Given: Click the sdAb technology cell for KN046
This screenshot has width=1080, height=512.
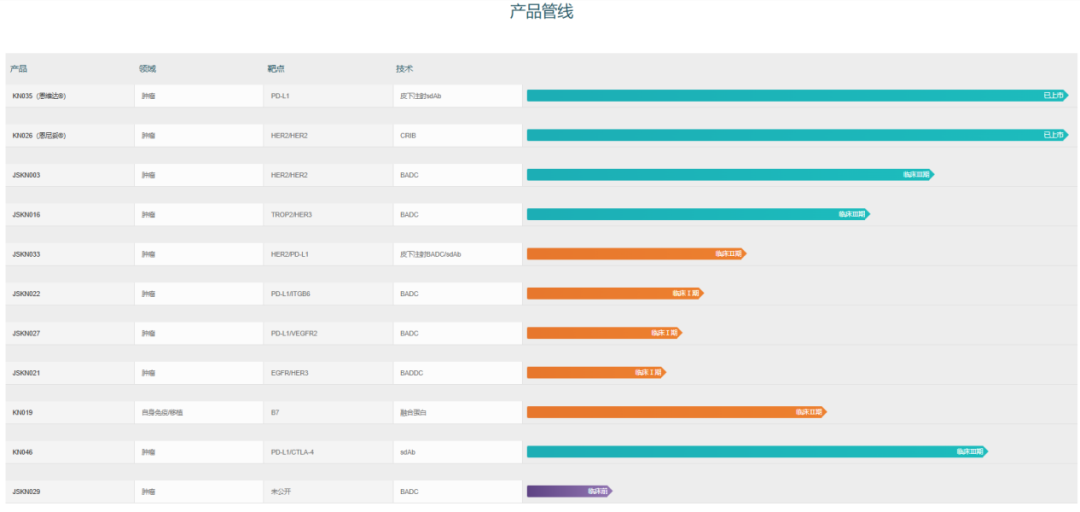Looking at the screenshot, I should pyautogui.click(x=458, y=452).
